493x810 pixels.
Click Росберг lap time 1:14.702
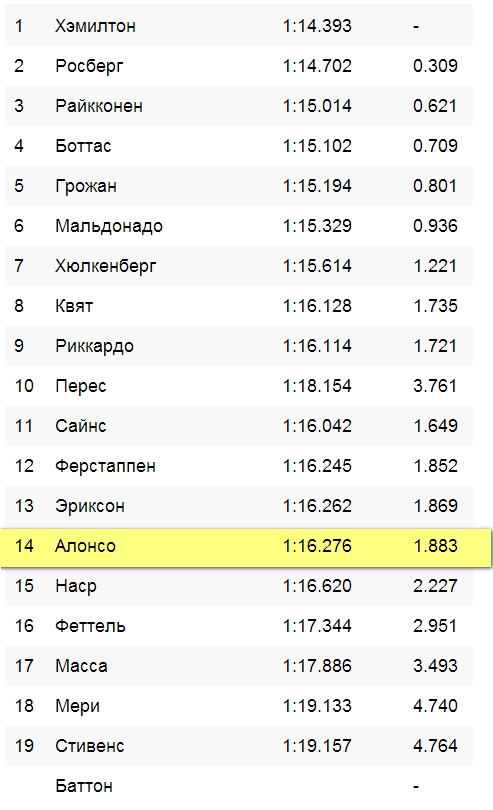pos(317,66)
